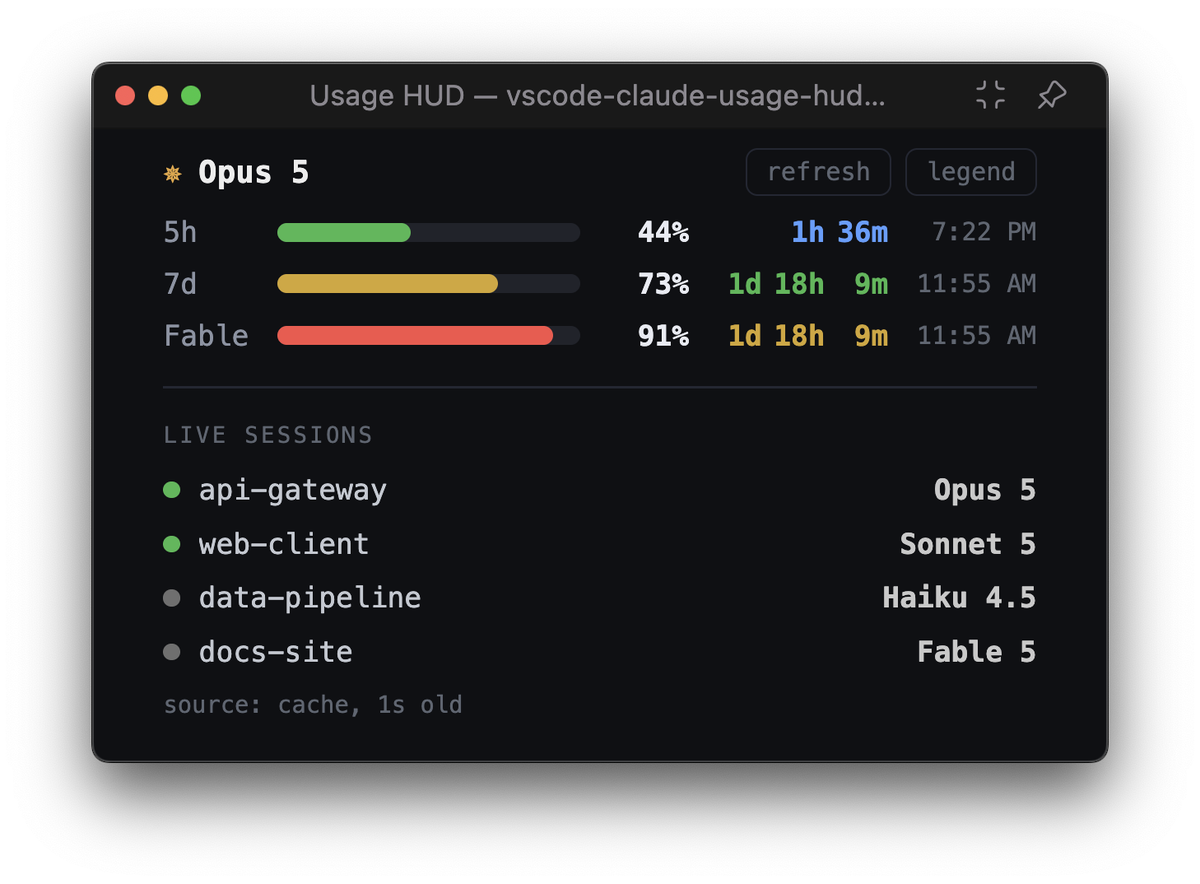This screenshot has width=1200, height=884.
Task: Select the data-pipeline session
Action: coord(600,598)
